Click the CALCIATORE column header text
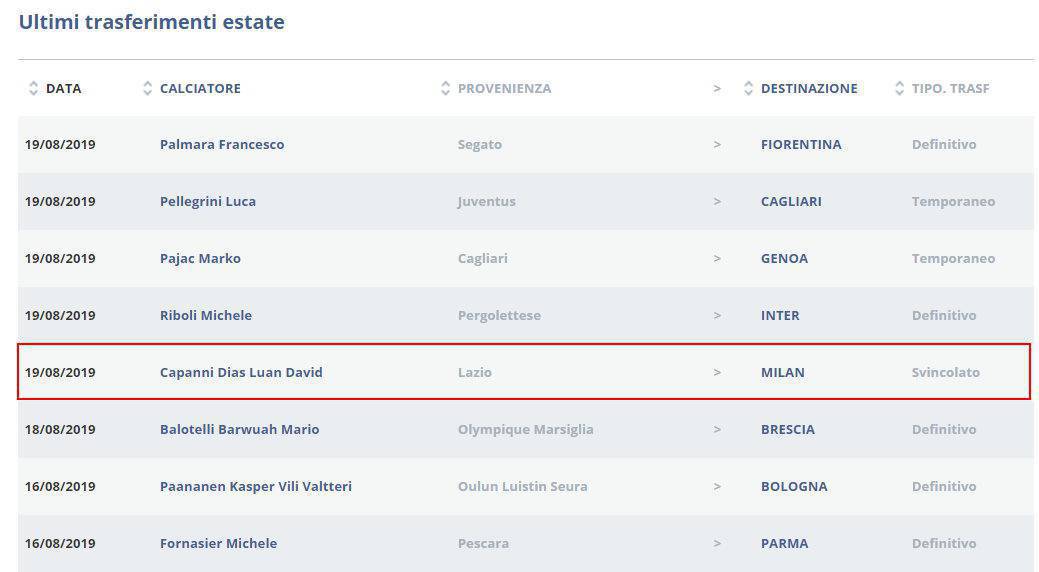 [x=200, y=88]
